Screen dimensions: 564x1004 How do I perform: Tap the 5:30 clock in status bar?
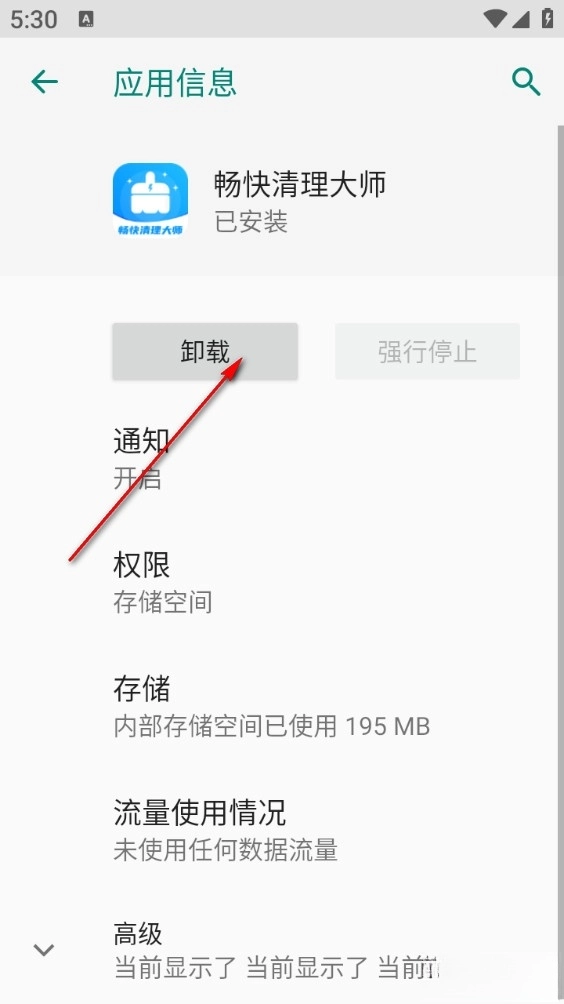(x=34, y=19)
